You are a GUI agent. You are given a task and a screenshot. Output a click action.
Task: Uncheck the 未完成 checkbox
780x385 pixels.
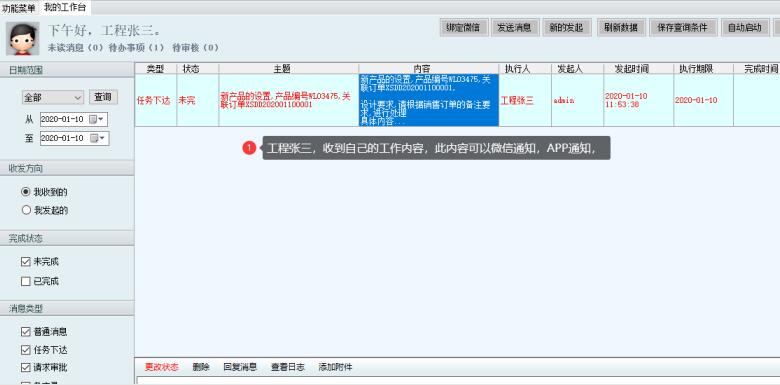(x=26, y=262)
